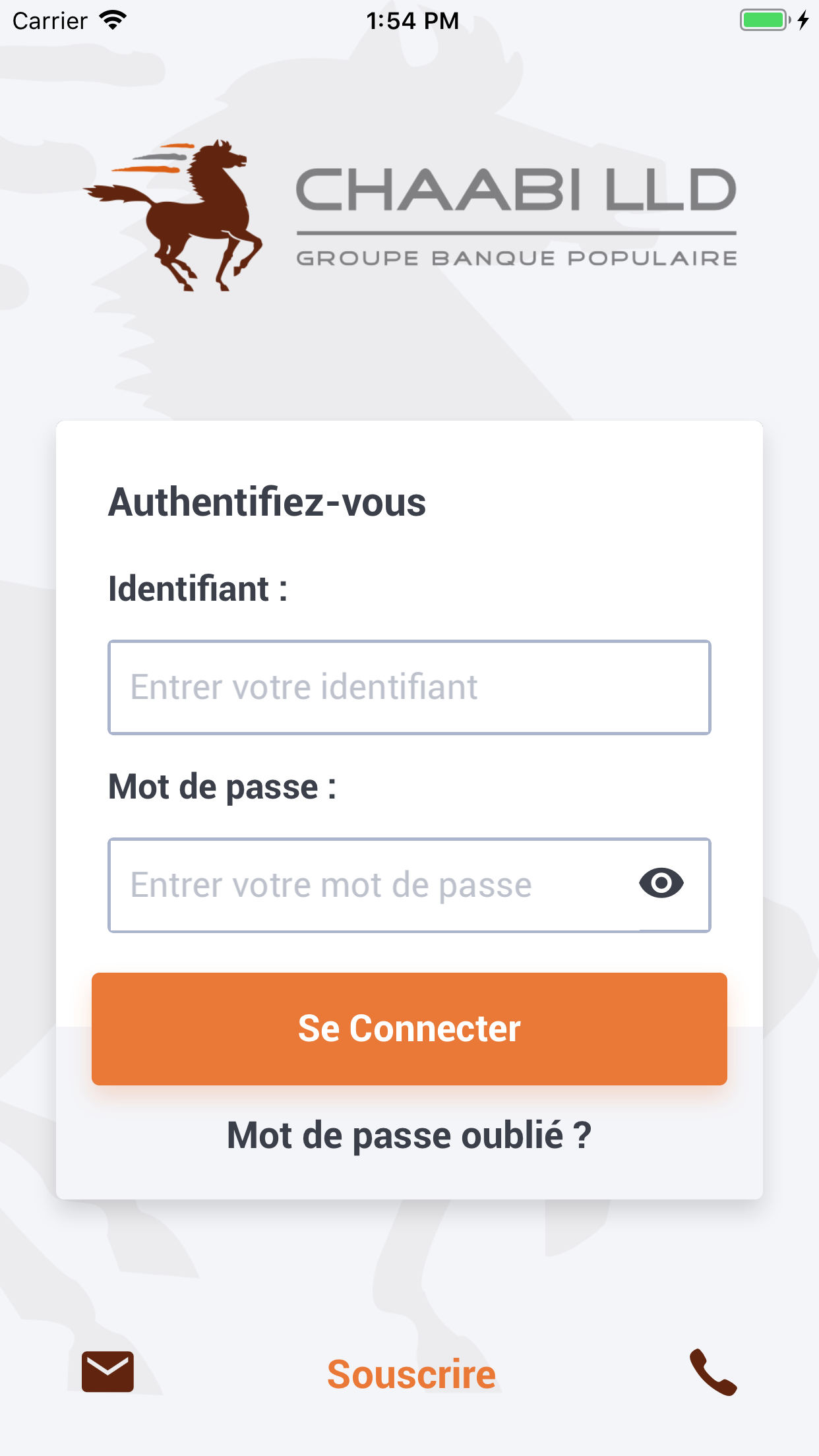This screenshot has width=819, height=1456.
Task: Click the battery indicator in the status bar
Action: pyautogui.click(x=762, y=20)
